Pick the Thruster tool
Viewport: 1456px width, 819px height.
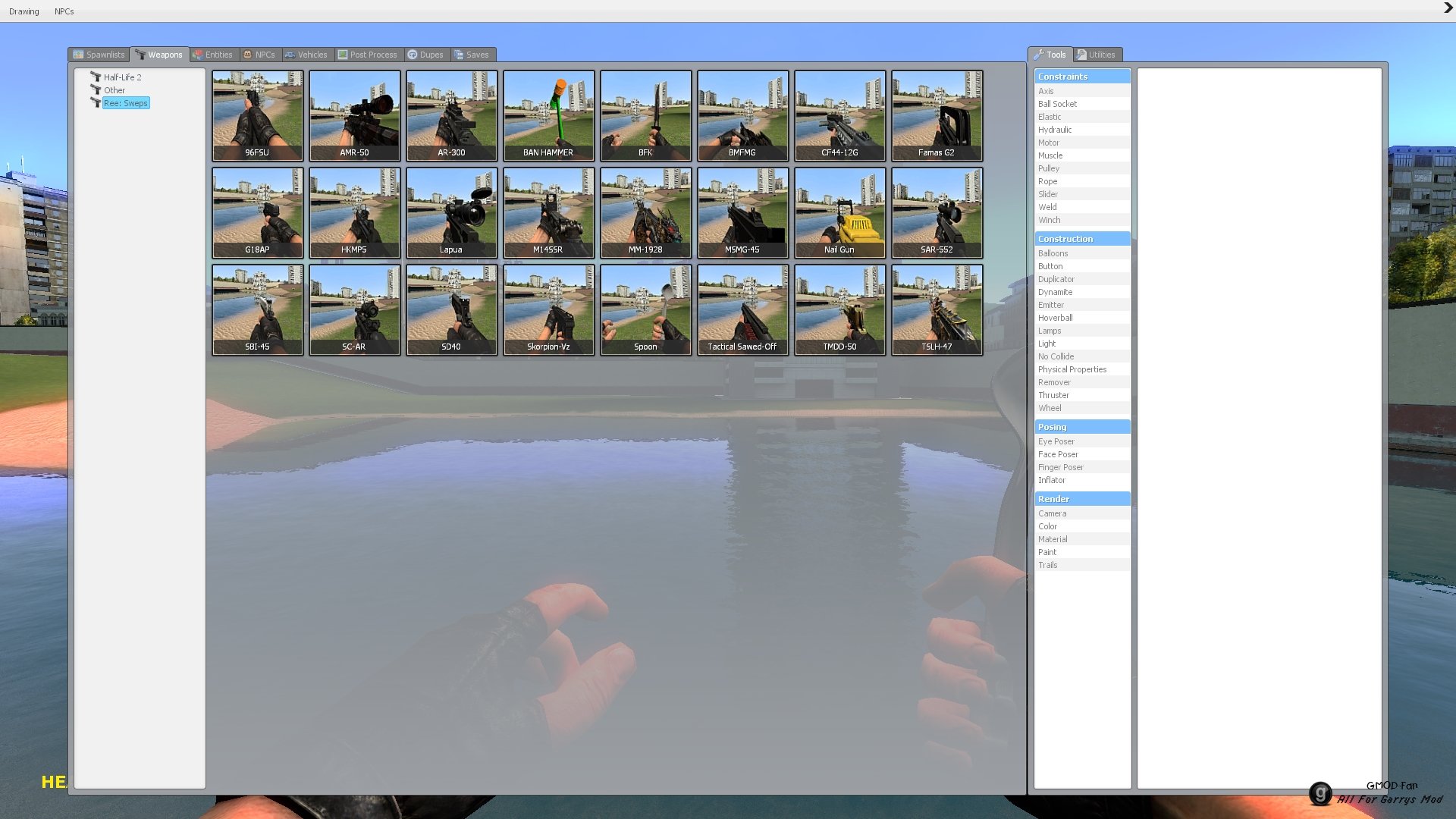point(1082,395)
